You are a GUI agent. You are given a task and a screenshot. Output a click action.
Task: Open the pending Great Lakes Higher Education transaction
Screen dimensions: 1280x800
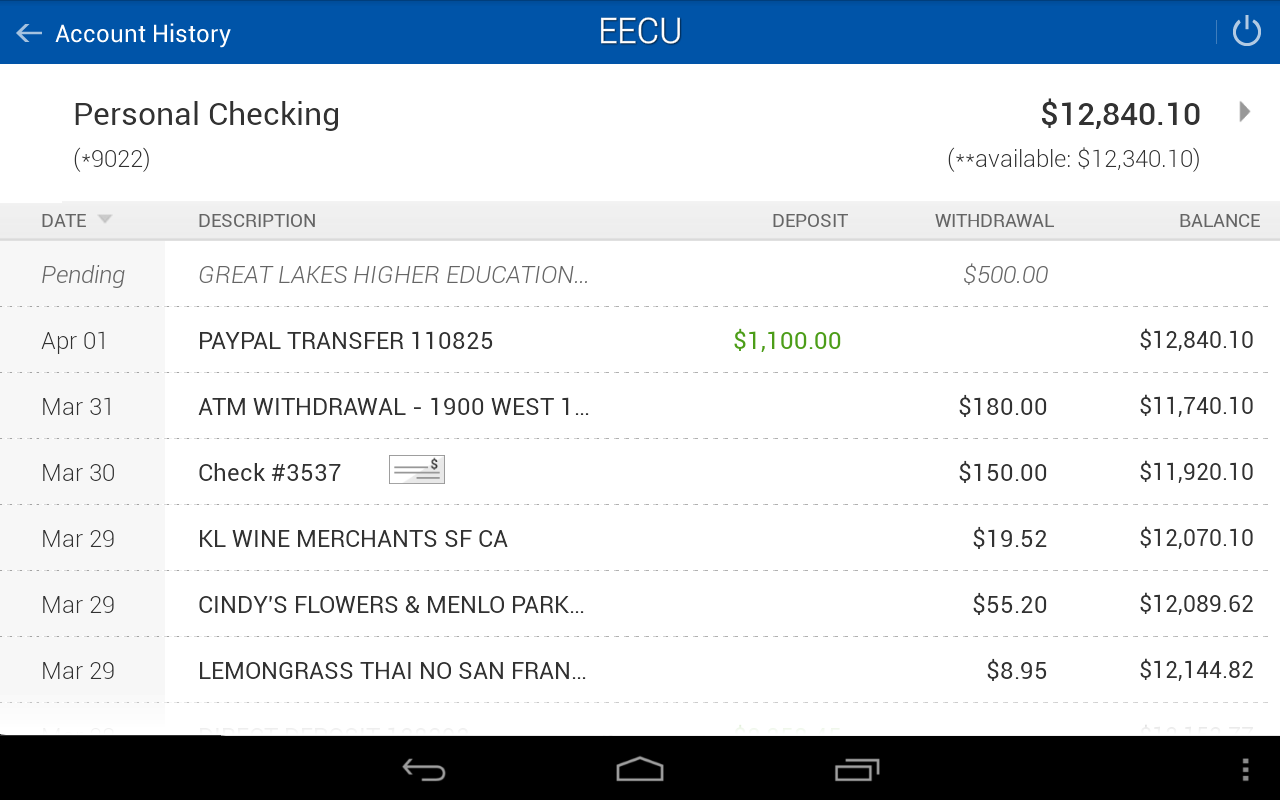[393, 275]
